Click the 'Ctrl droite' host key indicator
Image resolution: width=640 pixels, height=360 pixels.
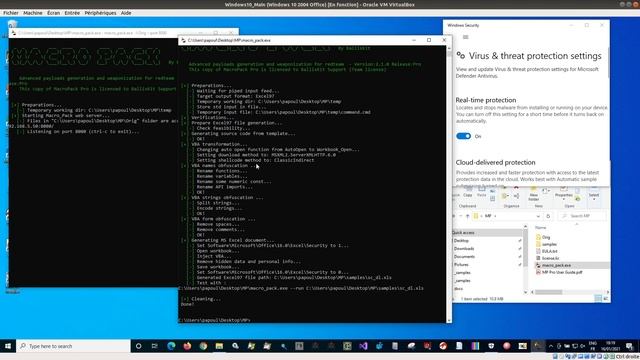pos(627,357)
